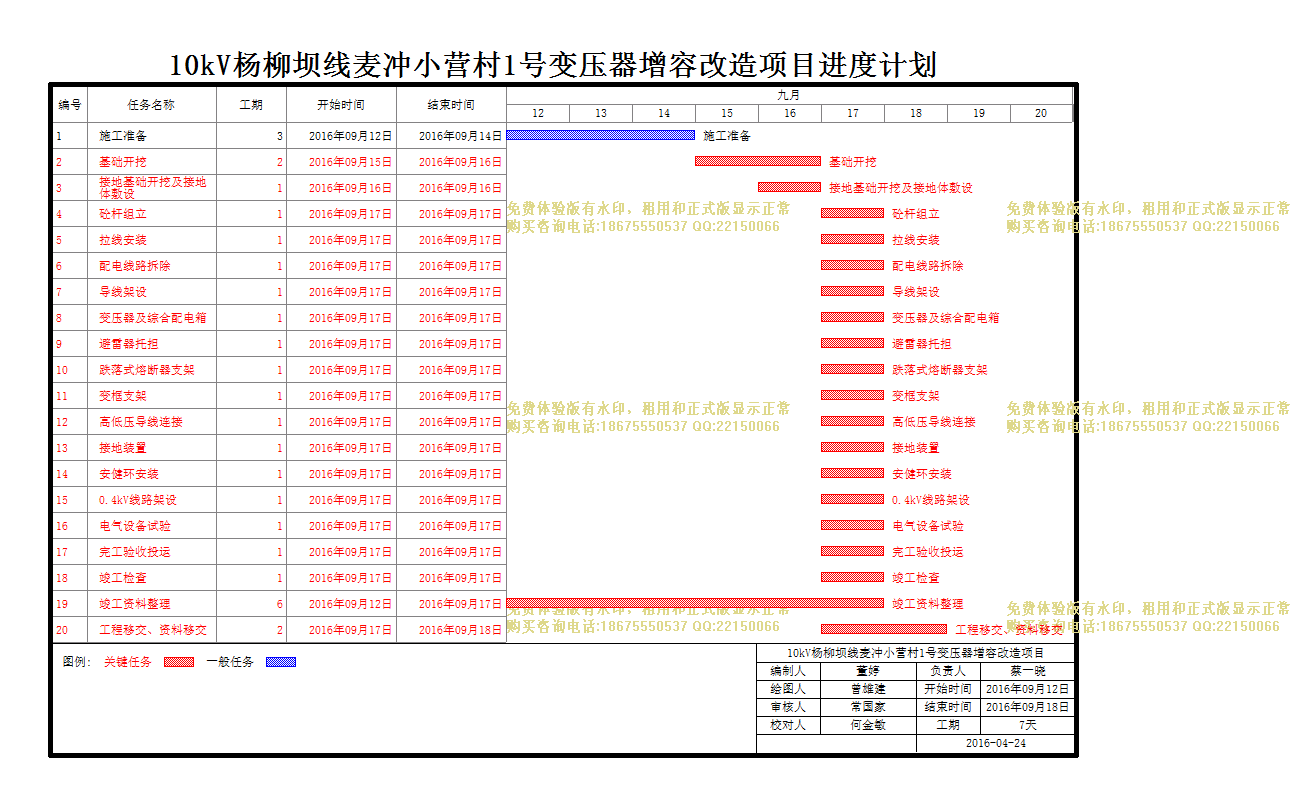The image size is (1290, 804).
Task: Click the chart title 10kV杨柳坝线麦冲小营村1号变压器增容改造项目进度计划
Action: pos(553,65)
